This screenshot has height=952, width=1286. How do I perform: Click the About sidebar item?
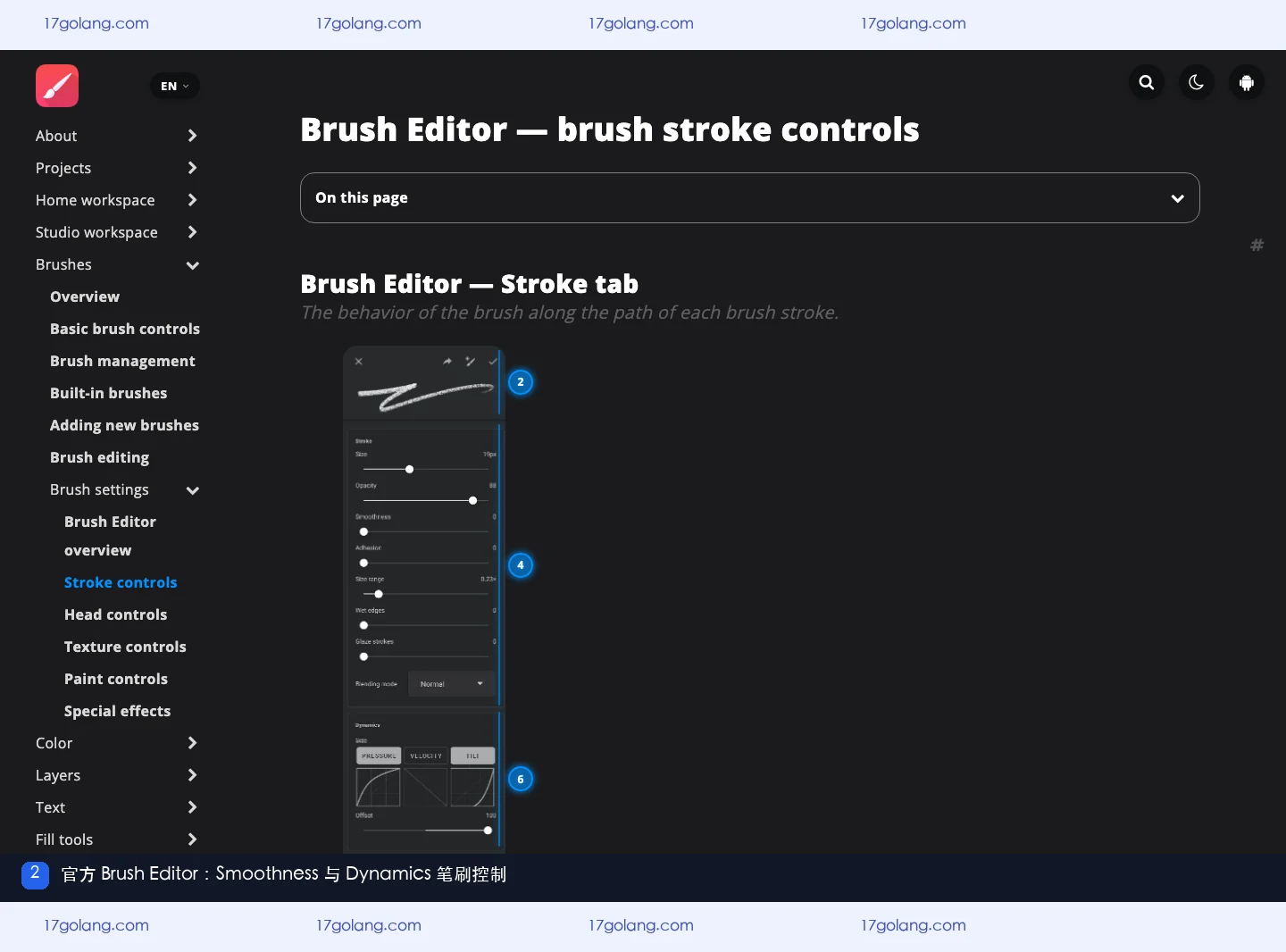click(56, 136)
